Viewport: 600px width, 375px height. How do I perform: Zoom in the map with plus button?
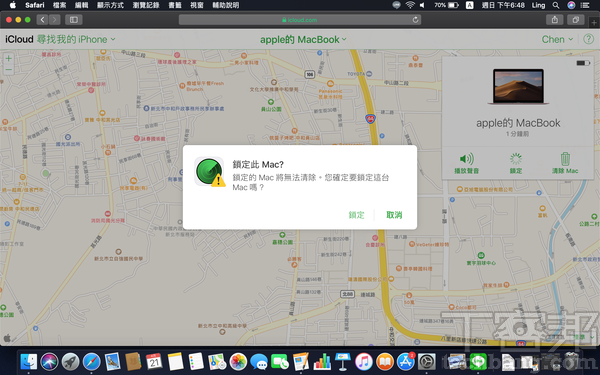tap(8, 59)
